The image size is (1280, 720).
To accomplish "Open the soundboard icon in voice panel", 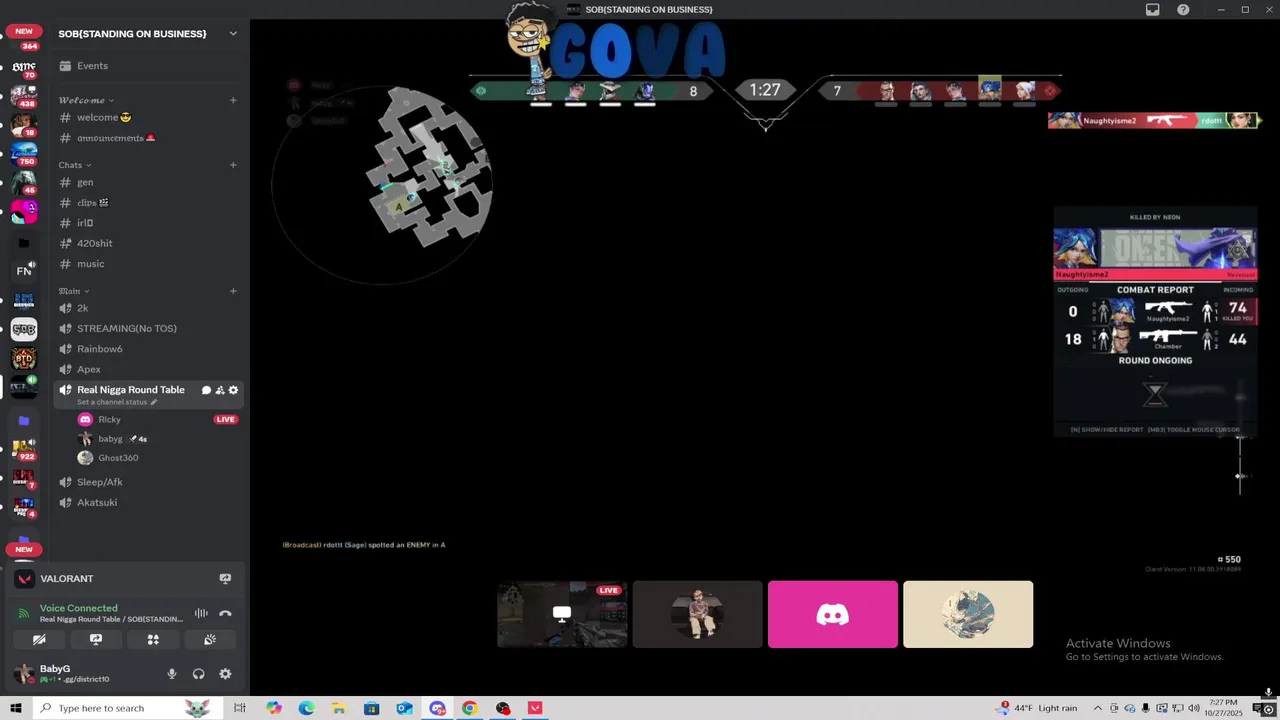I will click(x=210, y=640).
